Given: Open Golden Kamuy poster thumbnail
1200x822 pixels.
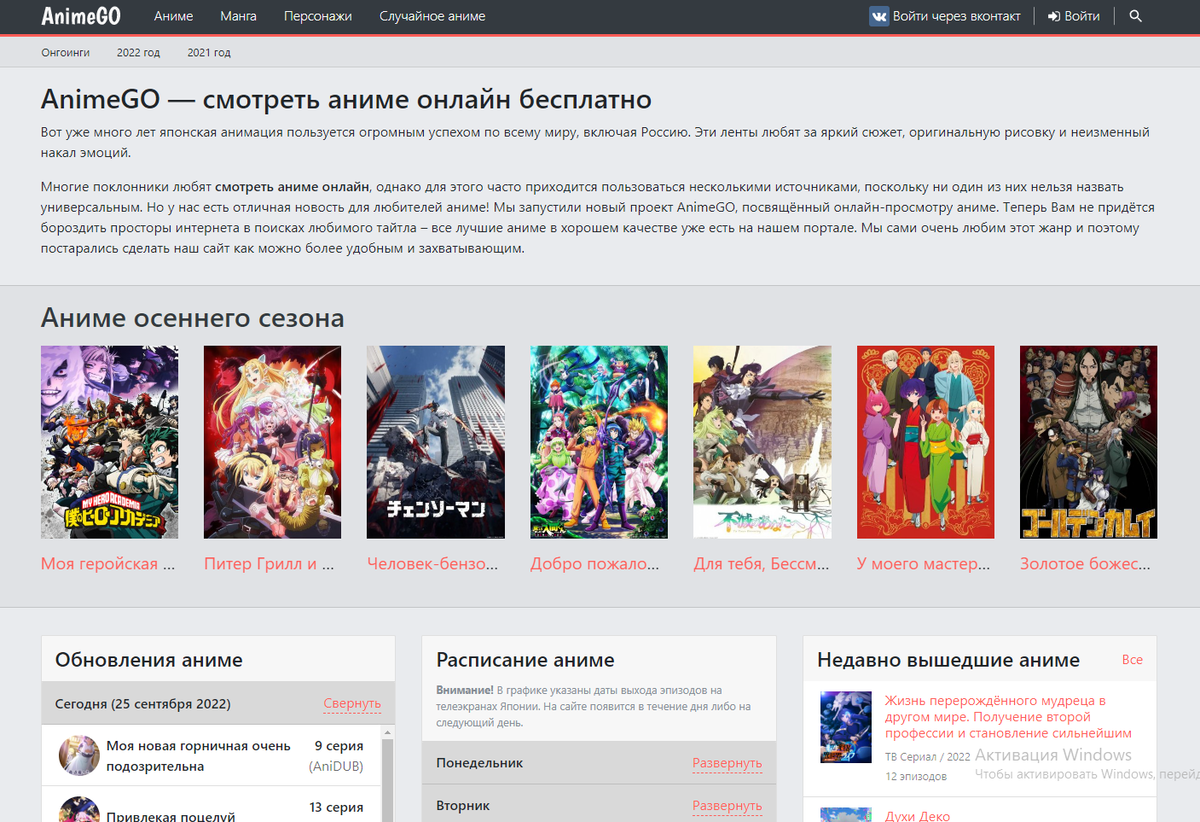Looking at the screenshot, I should pos(1089,442).
